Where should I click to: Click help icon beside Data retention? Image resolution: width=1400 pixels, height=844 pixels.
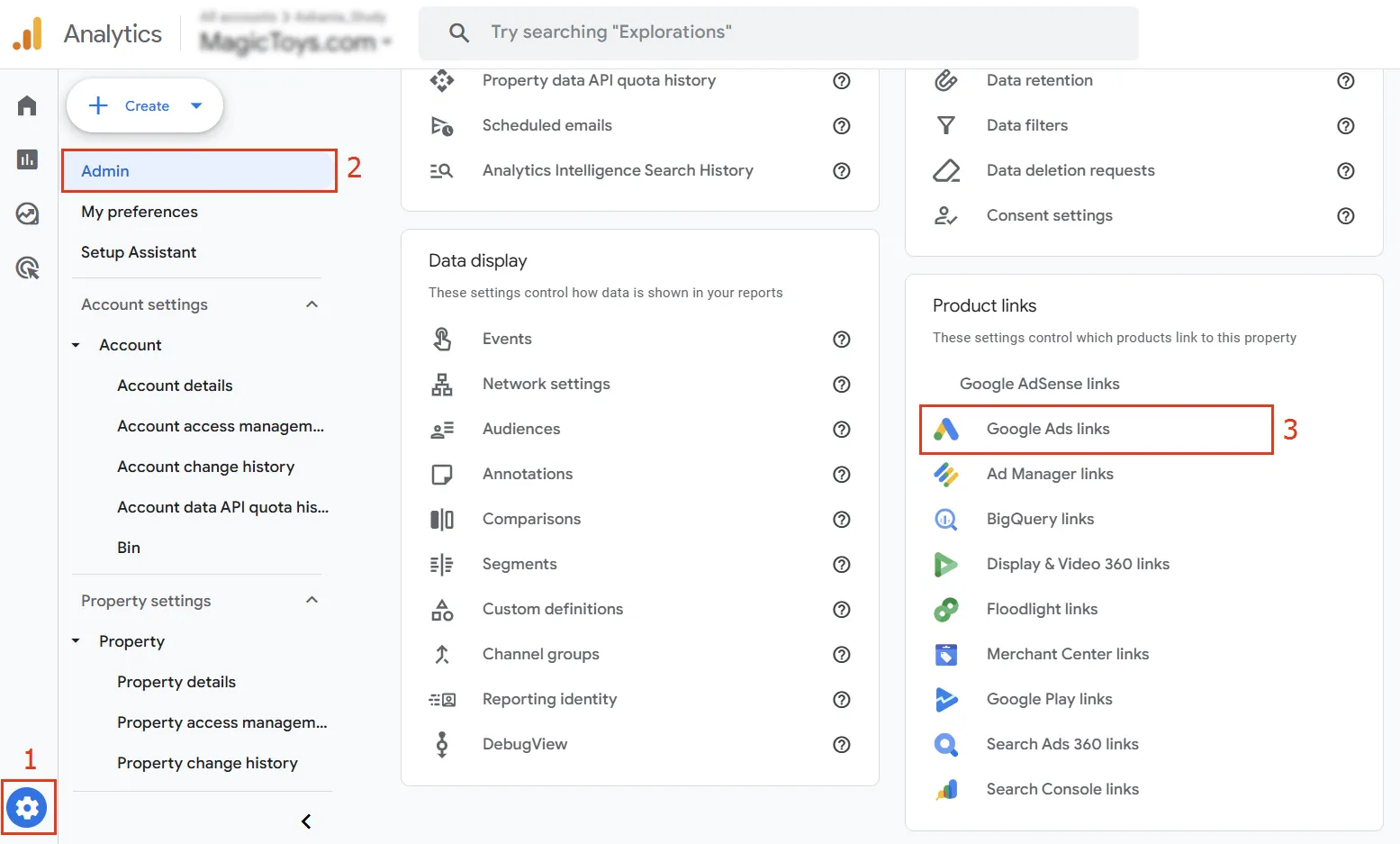pos(1345,81)
